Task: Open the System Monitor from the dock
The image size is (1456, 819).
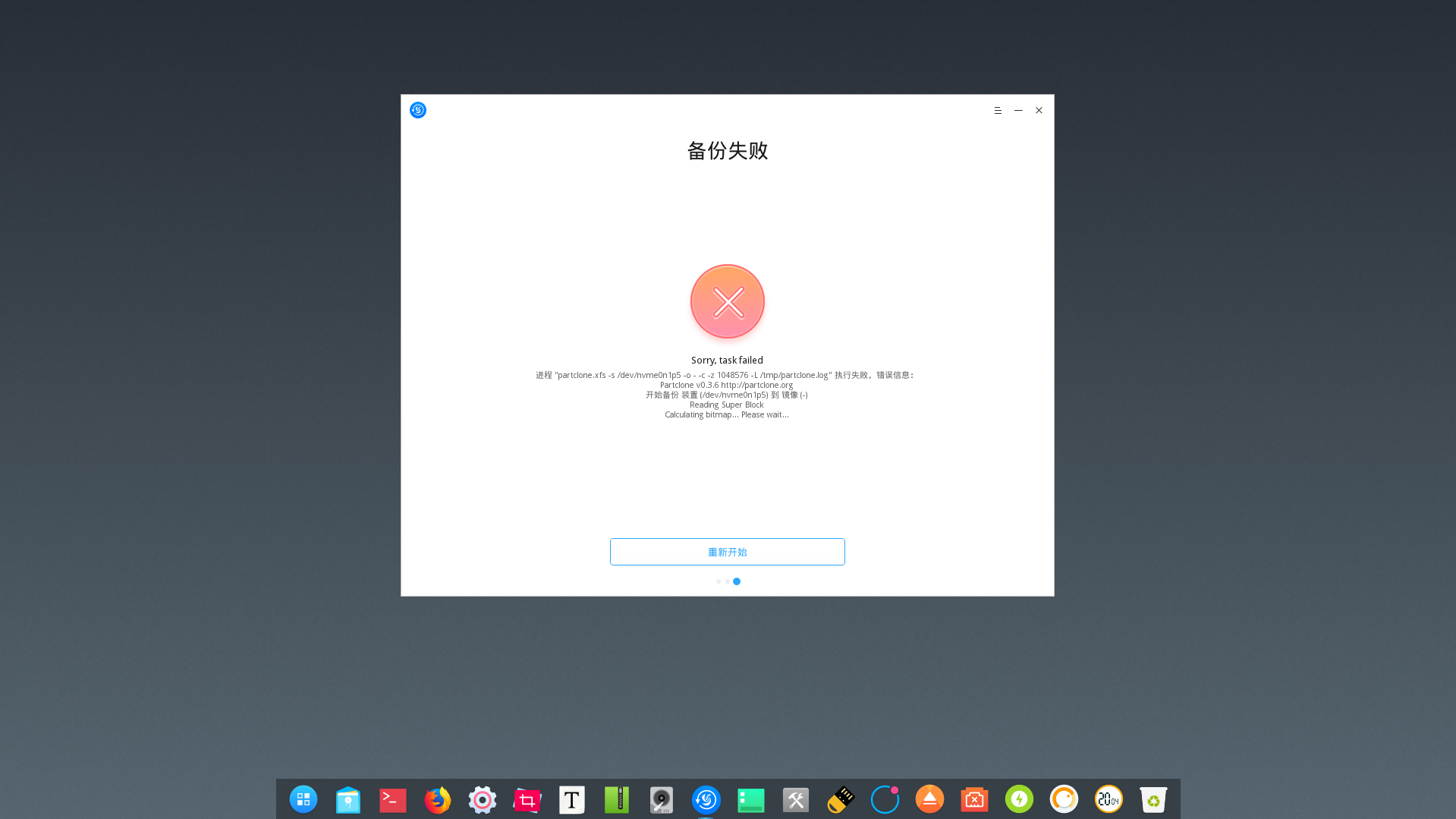Action: pos(750,799)
